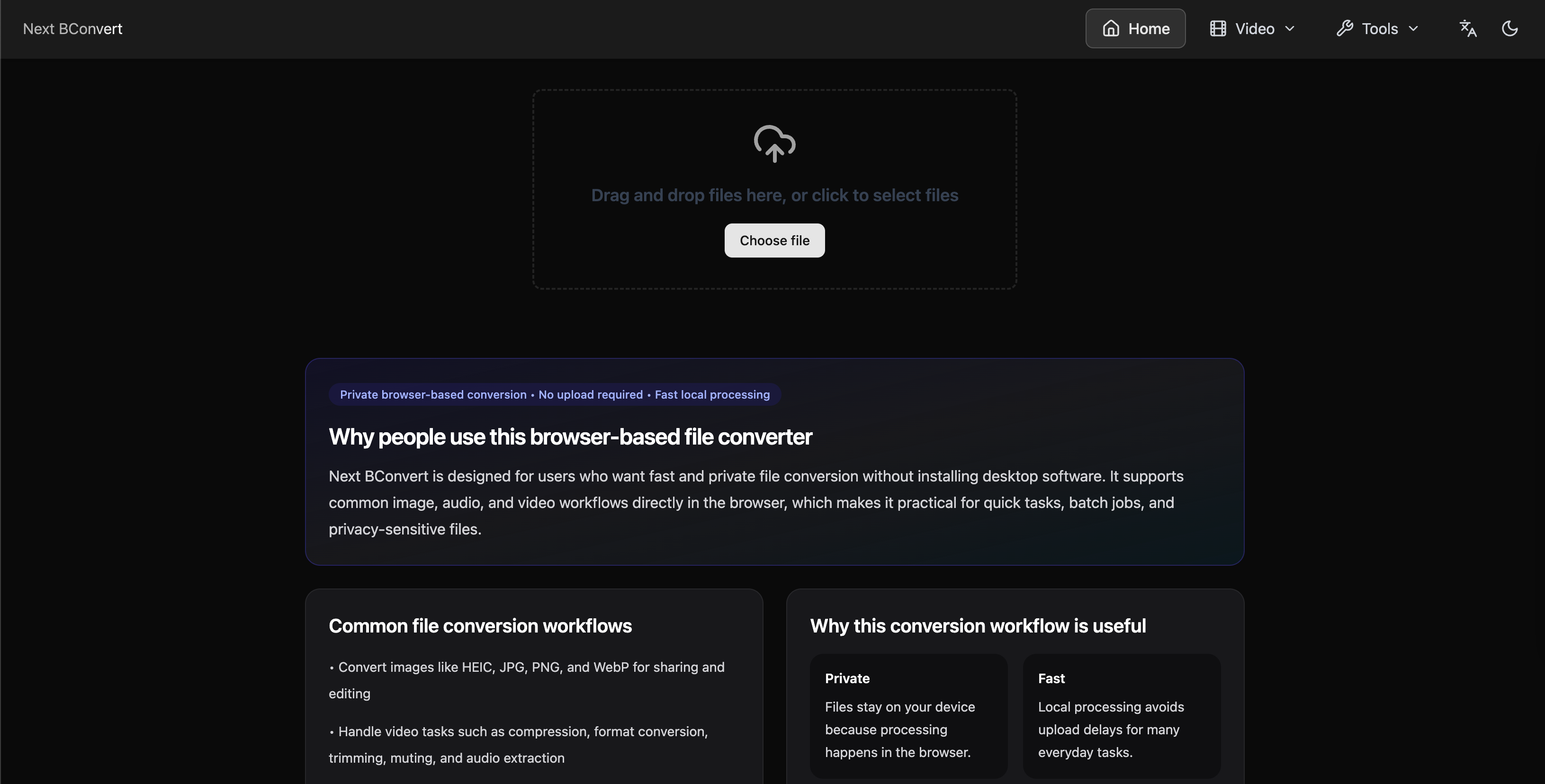Go to the Home tab

1149,29
